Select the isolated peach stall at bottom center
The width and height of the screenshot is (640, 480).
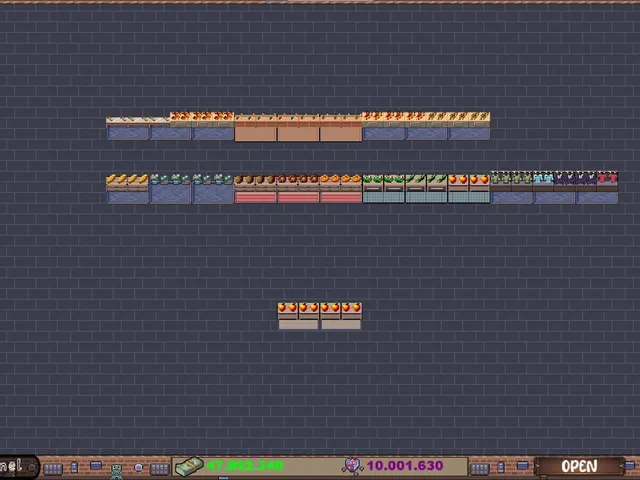(x=320, y=316)
